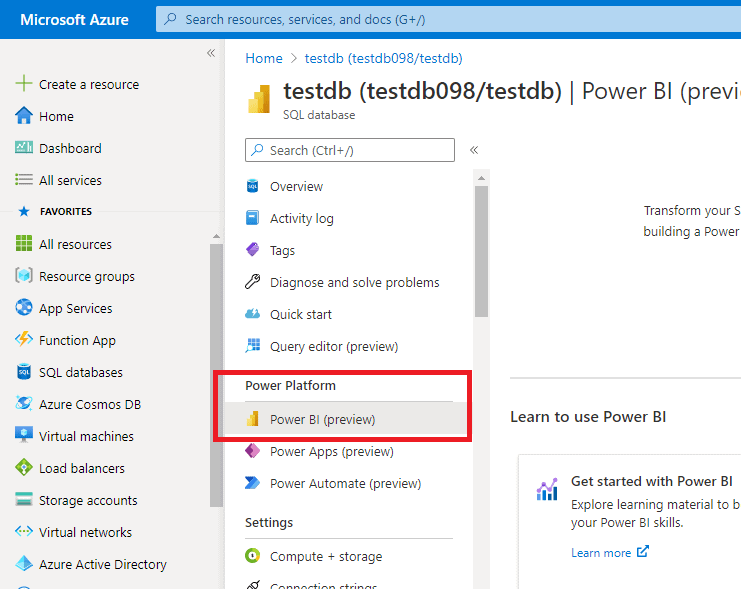741x589 pixels.
Task: Open the Resource groups cube icon
Action: click(x=24, y=276)
